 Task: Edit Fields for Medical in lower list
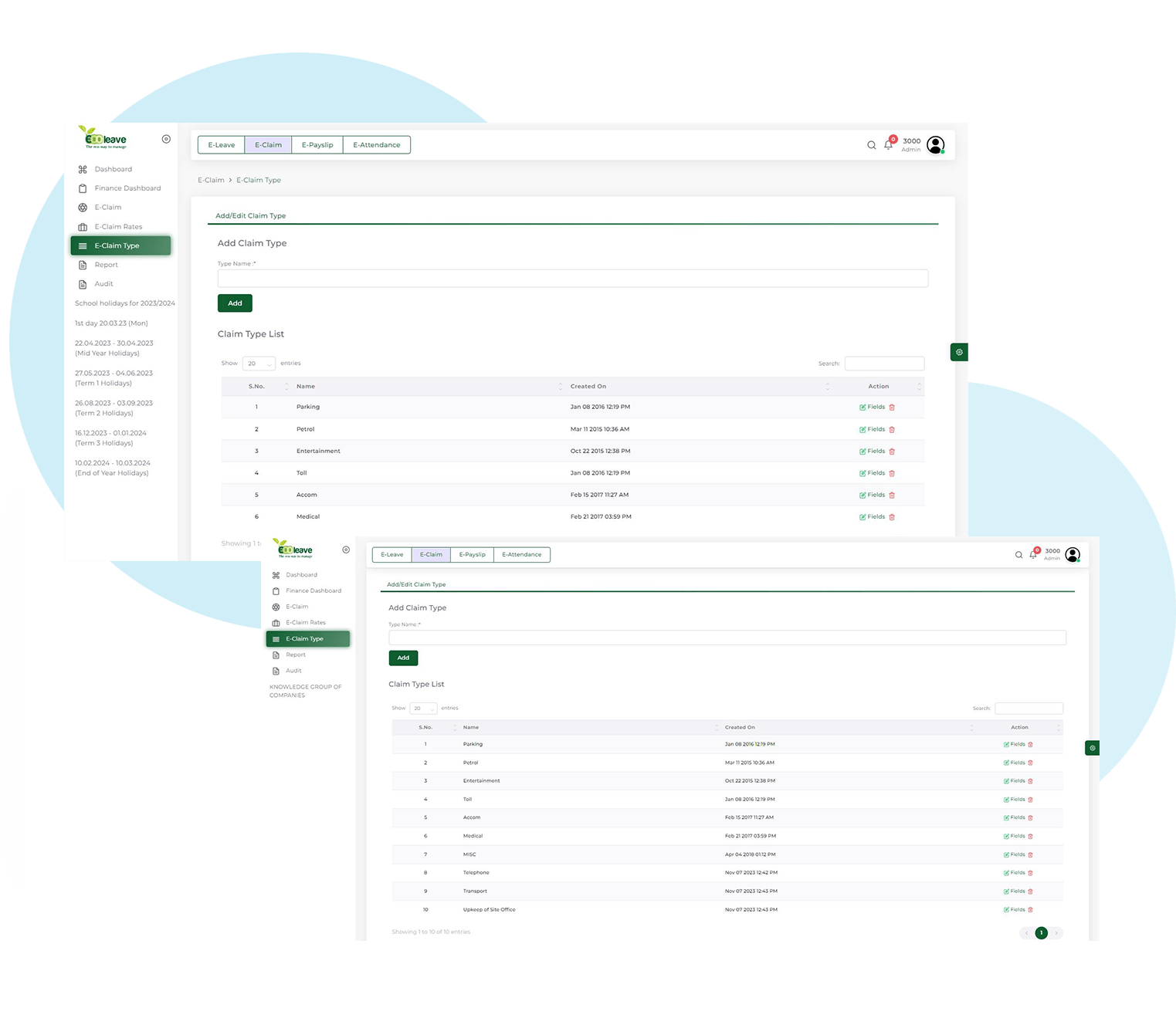coord(1015,837)
